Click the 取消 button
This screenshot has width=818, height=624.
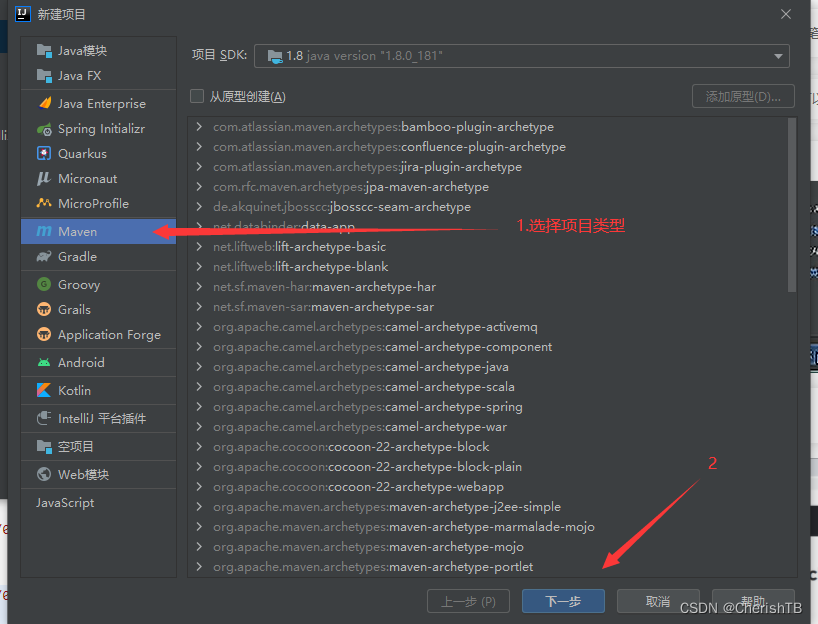pyautogui.click(x=658, y=601)
